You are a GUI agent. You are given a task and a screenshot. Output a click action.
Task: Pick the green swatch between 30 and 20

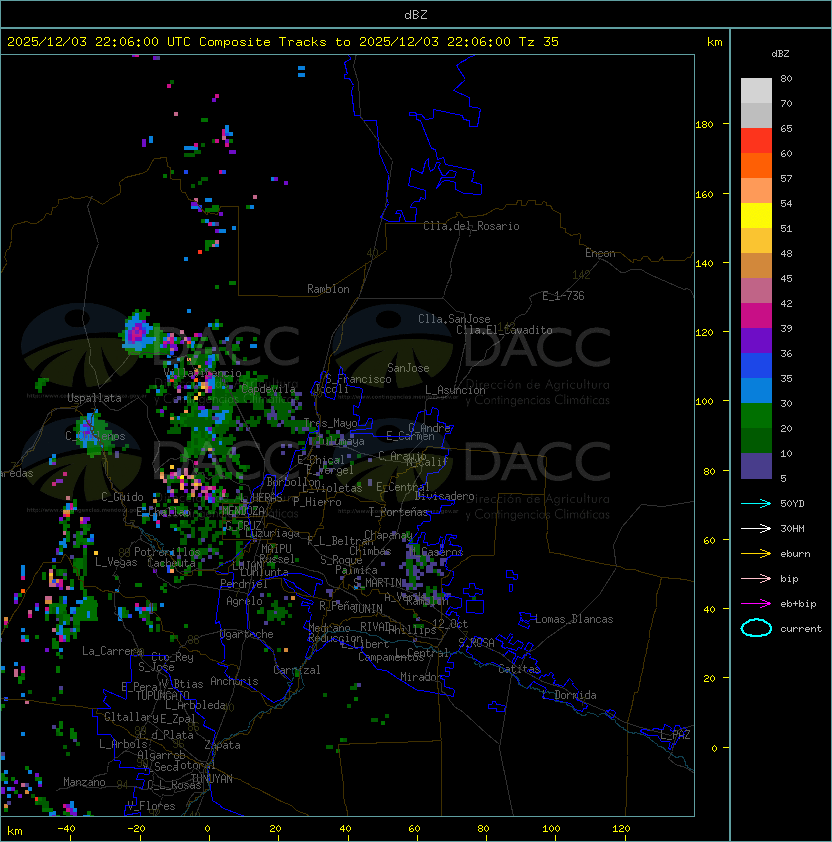(756, 416)
